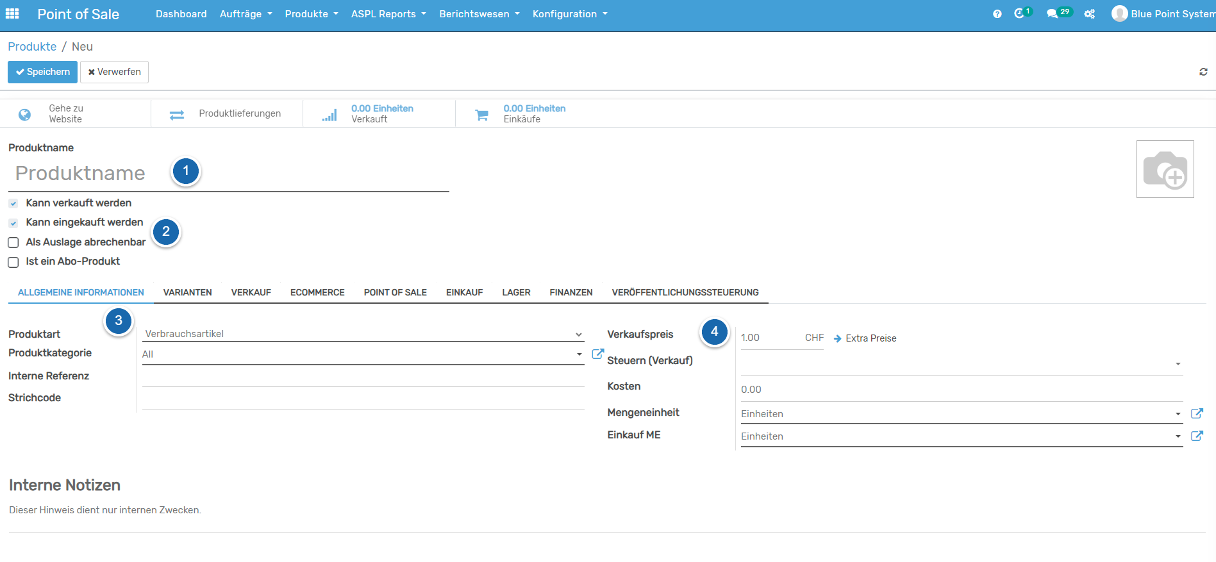
Task: Switch to the Einkauf tab
Action: (465, 292)
